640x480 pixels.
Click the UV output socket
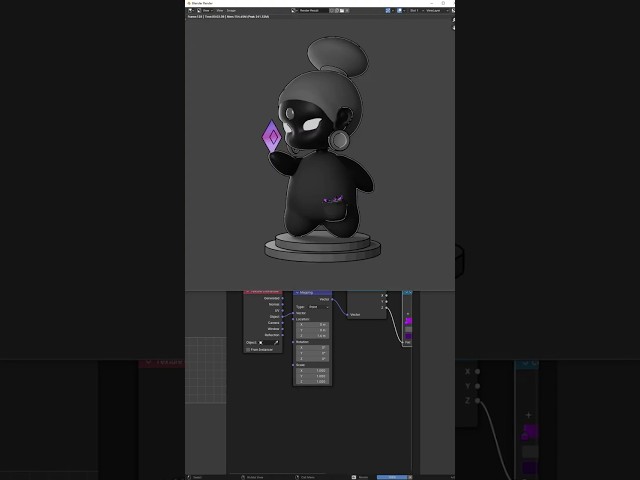[x=282, y=311]
